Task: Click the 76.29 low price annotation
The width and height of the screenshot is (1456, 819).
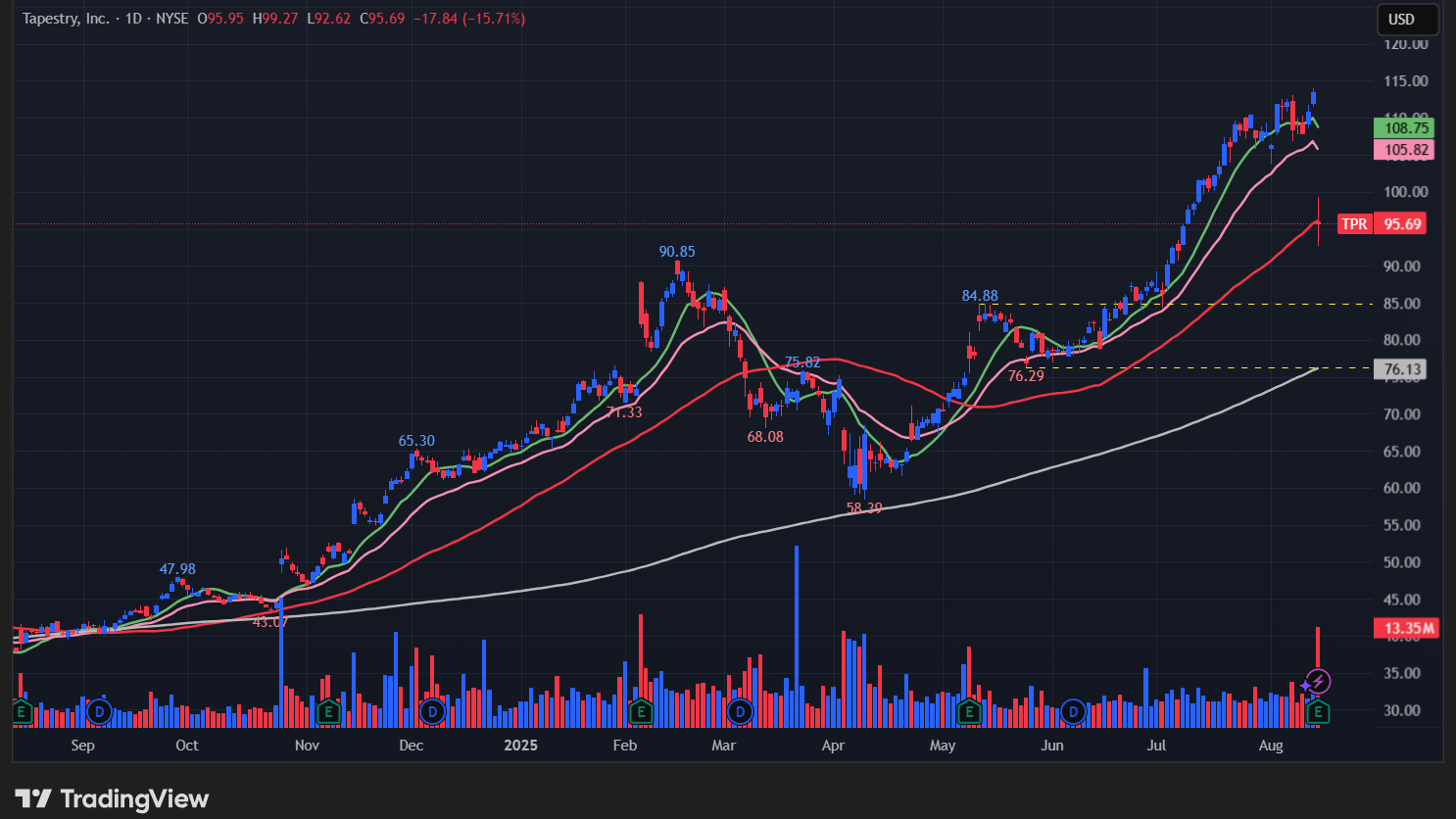Action: (x=1026, y=376)
